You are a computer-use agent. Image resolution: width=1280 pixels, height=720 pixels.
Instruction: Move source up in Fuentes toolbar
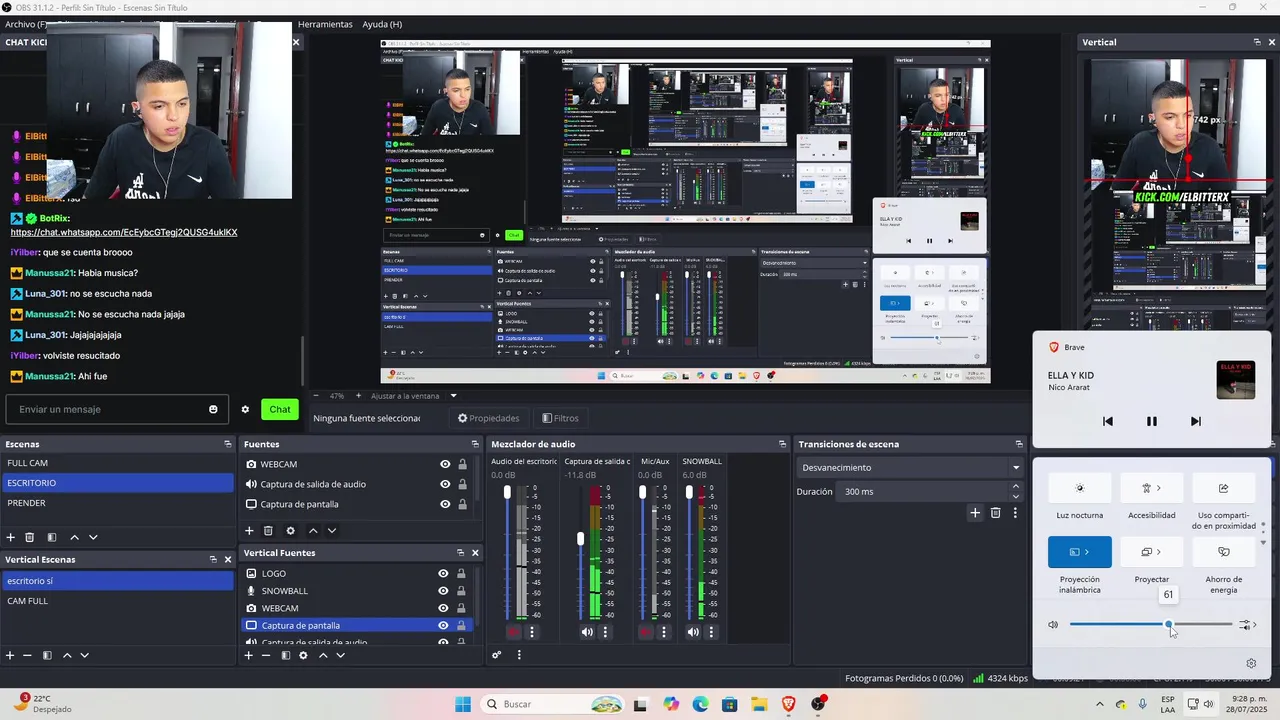tap(313, 531)
